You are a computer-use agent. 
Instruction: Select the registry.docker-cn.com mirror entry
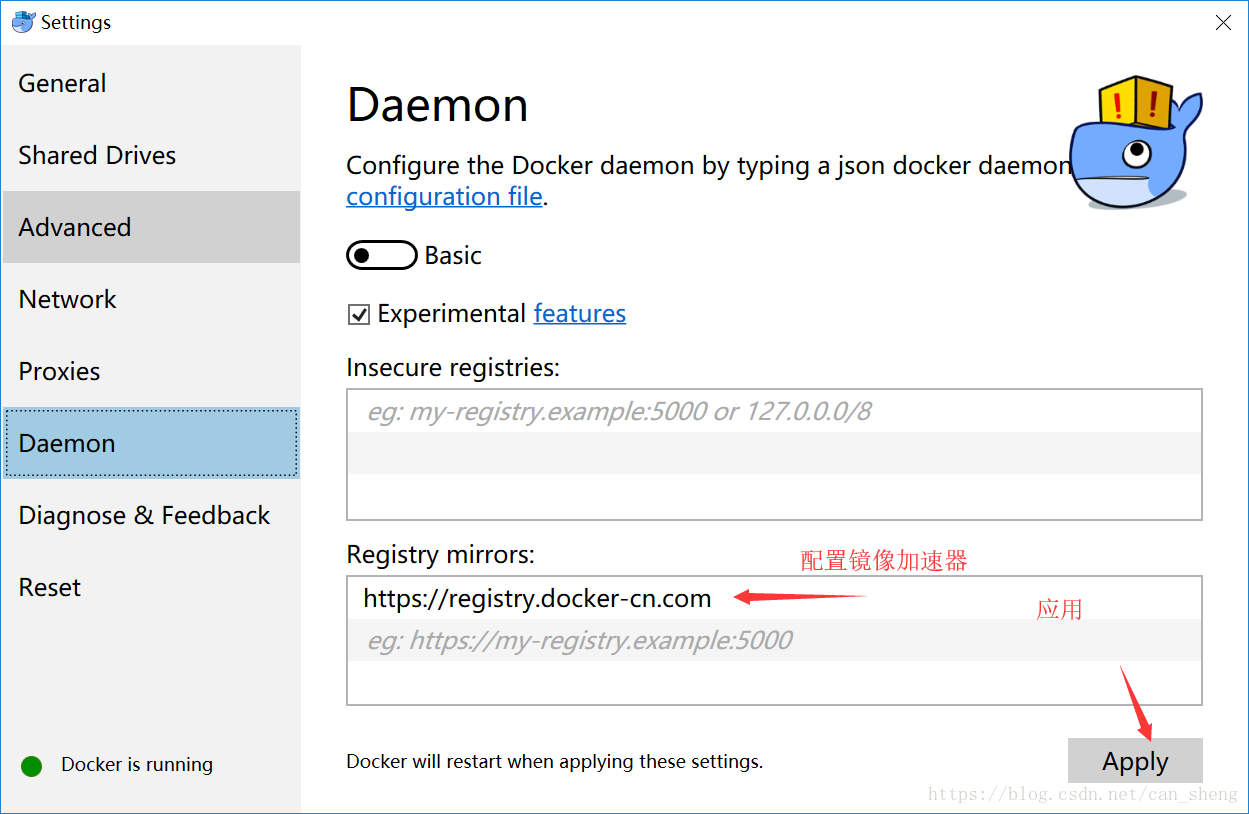537,598
